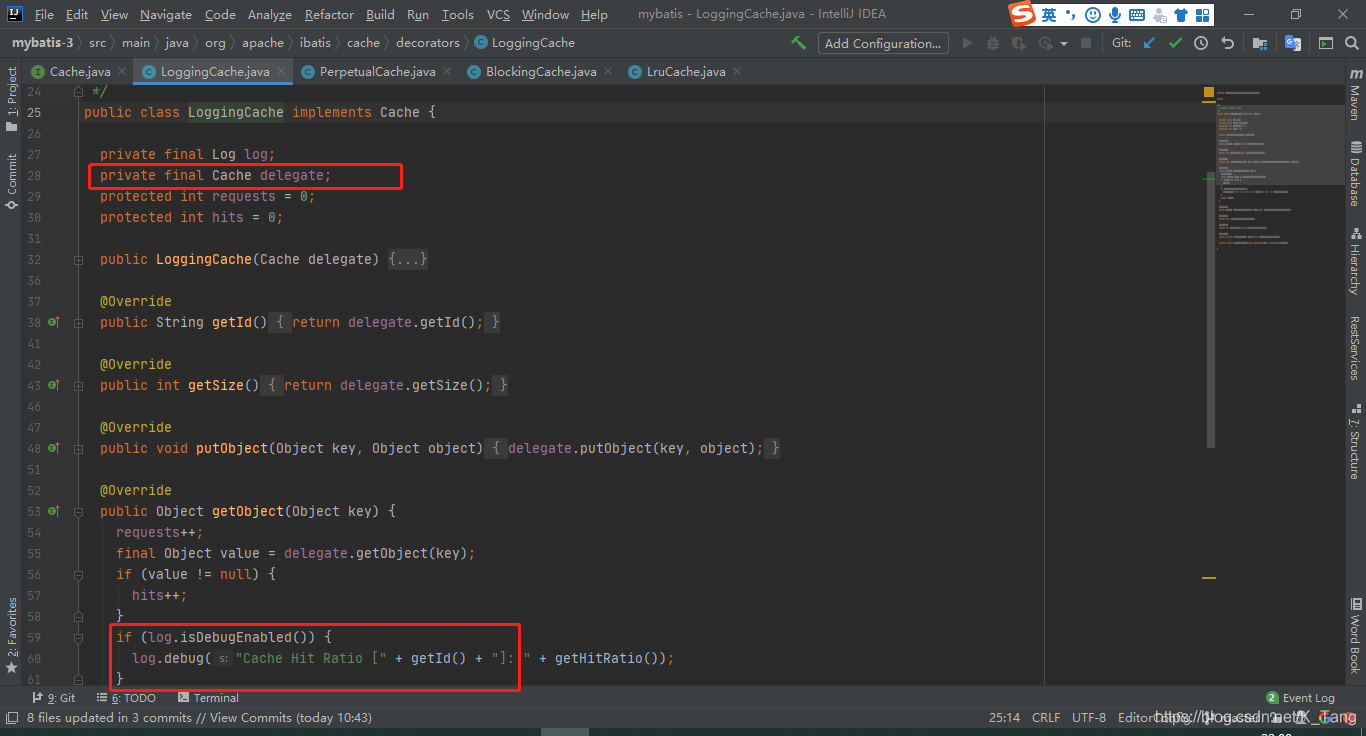Click the Sogou microphone voice input icon
Screen dimensions: 1366x736
1114,15
